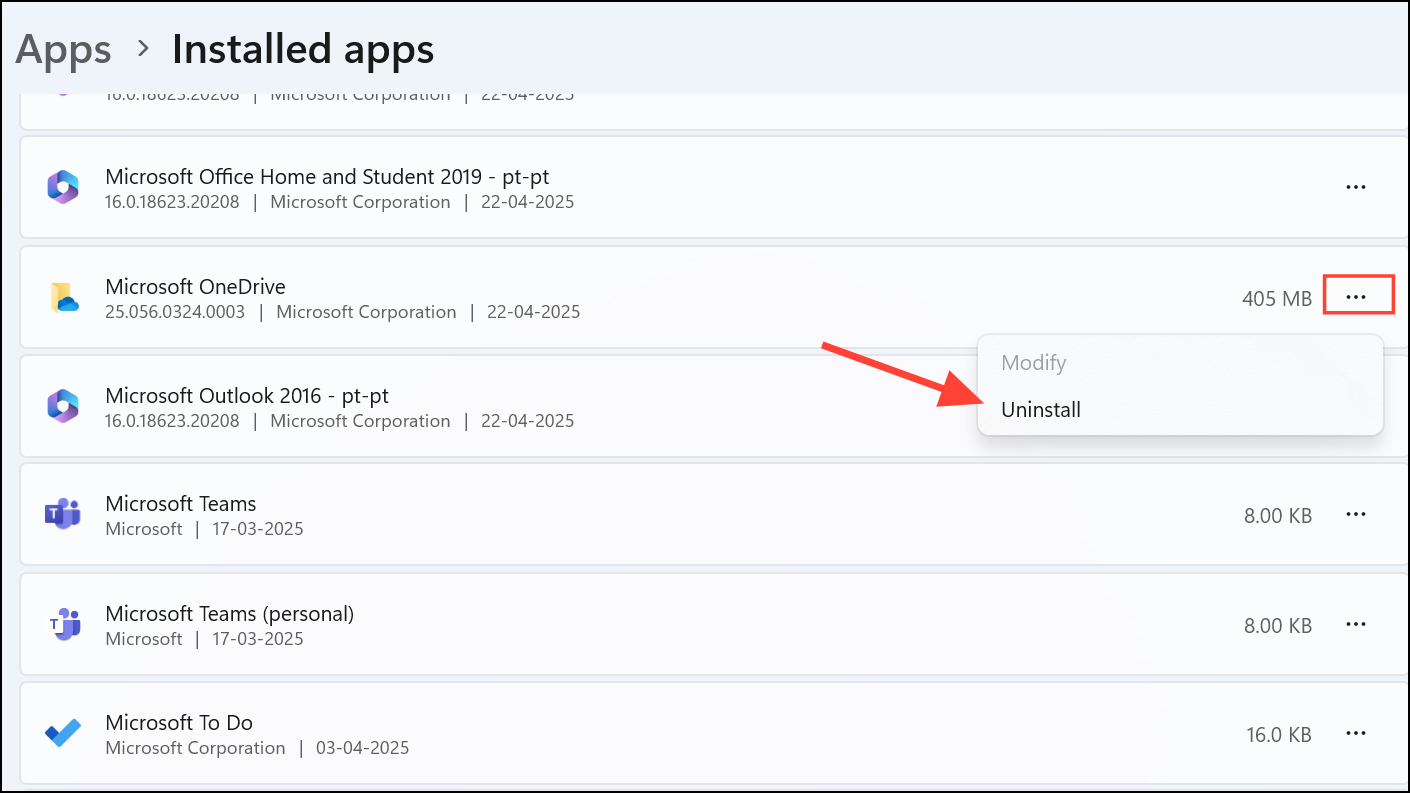Viewport: 1410px width, 793px height.
Task: Click the 16.0 KB size value
Action: 1279,734
